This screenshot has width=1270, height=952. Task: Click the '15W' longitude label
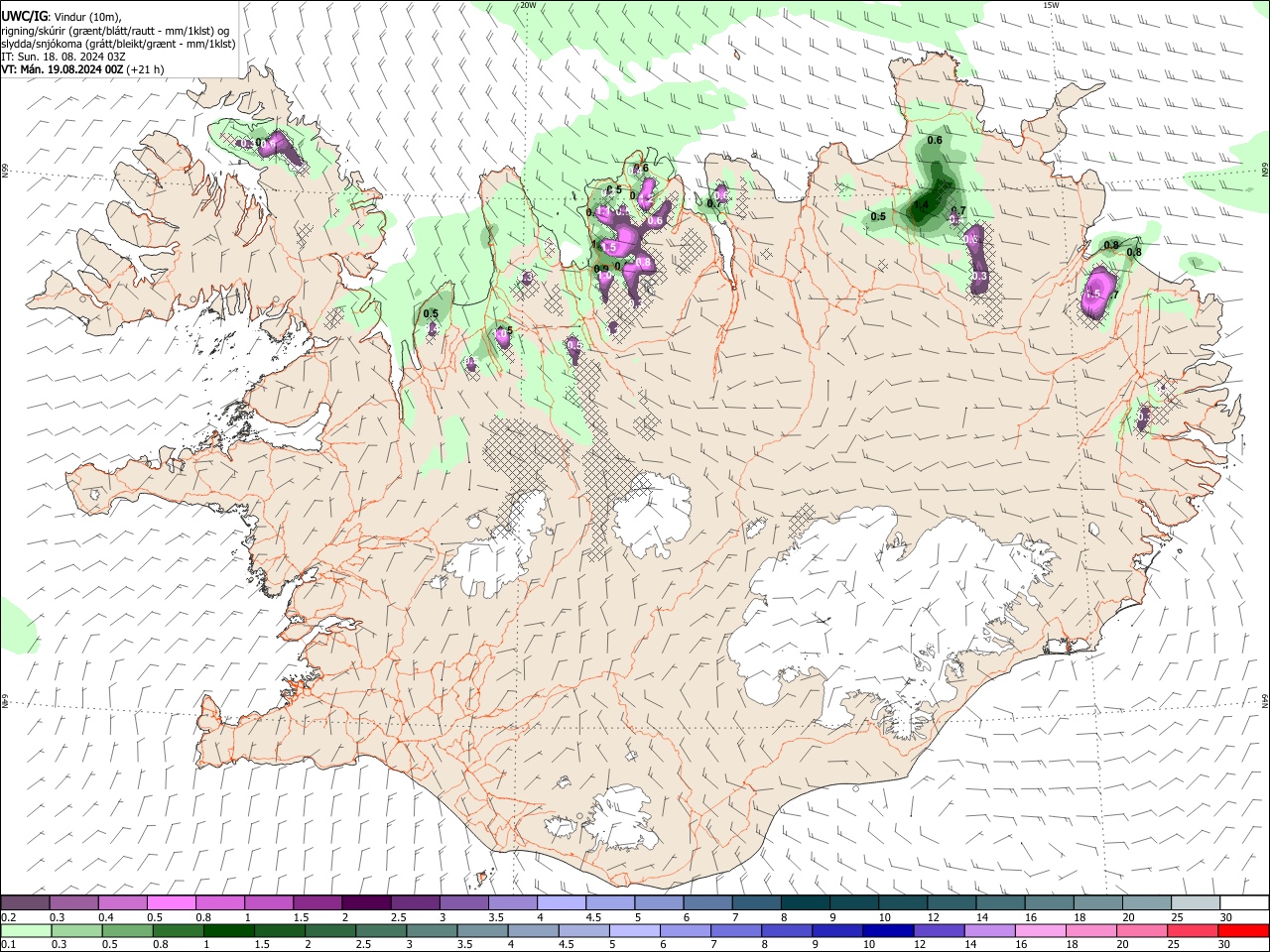(1051, 5)
